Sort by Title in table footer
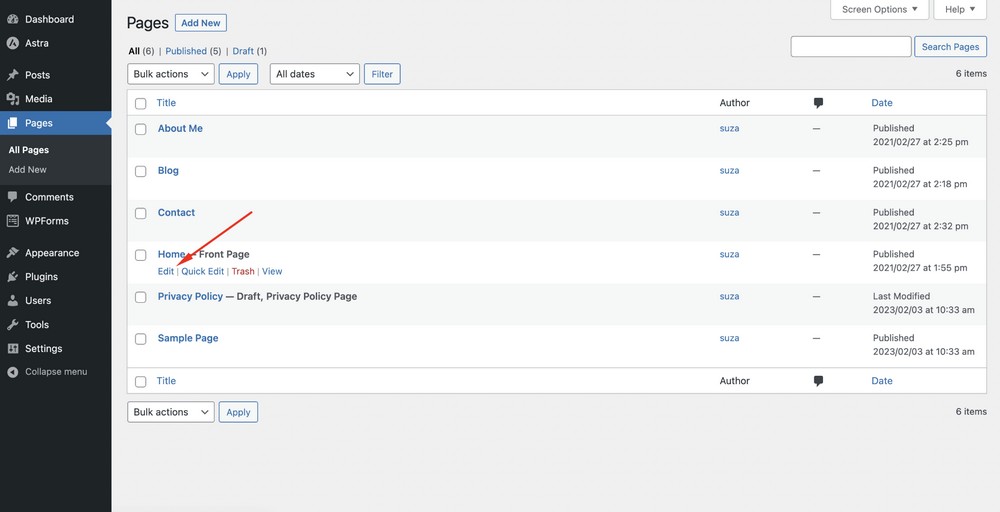The height and width of the screenshot is (512, 1000). [166, 381]
